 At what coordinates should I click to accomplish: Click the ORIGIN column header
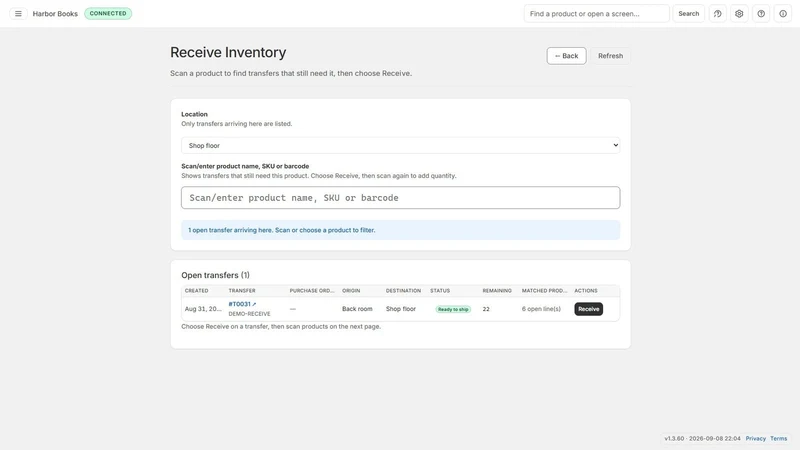point(351,290)
